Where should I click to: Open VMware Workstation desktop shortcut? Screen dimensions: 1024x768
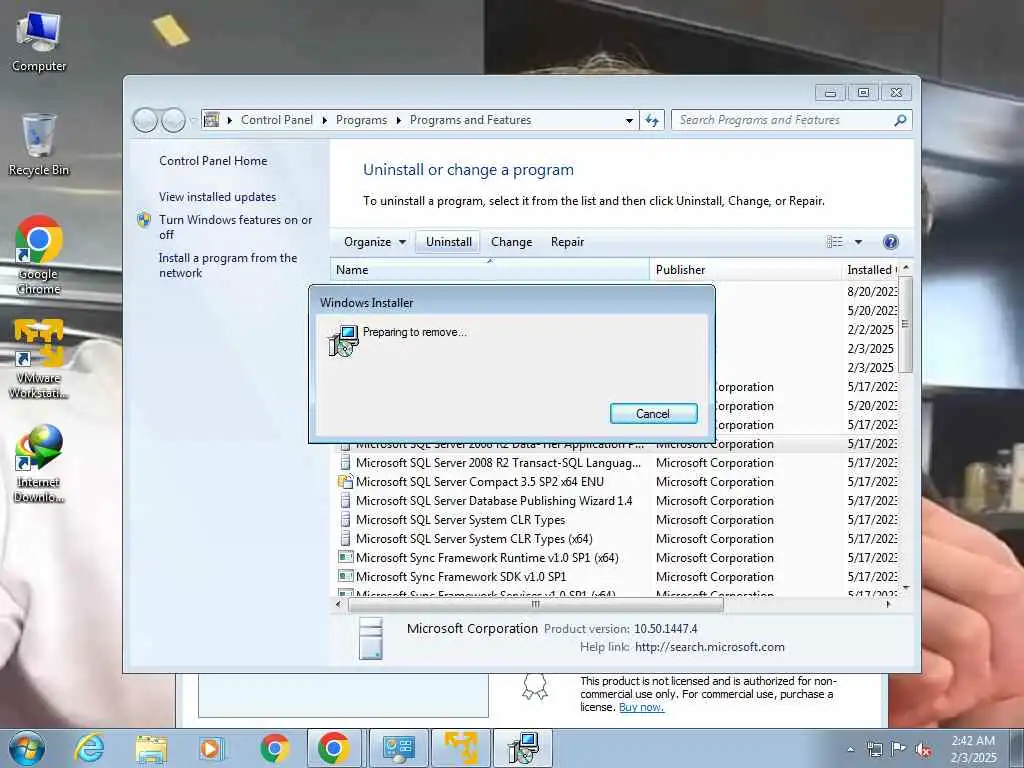click(x=39, y=359)
